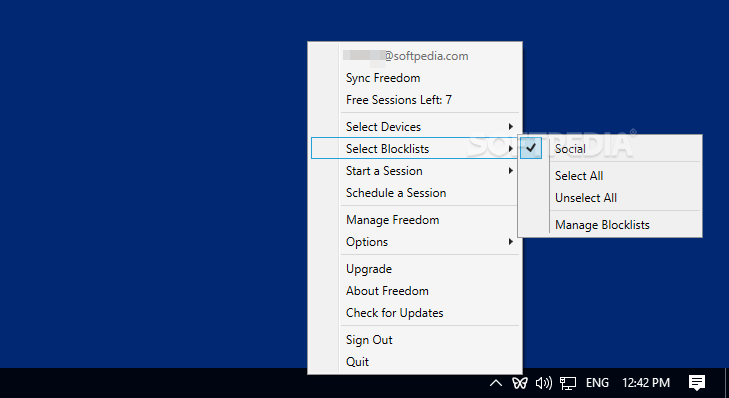Screen dimensions: 729x398
Task: Click the Show desktop strip
Action: pyautogui.click(x=727, y=383)
